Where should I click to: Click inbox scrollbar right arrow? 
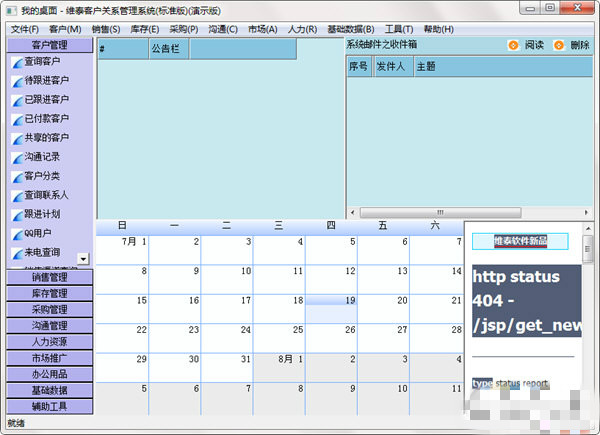586,212
